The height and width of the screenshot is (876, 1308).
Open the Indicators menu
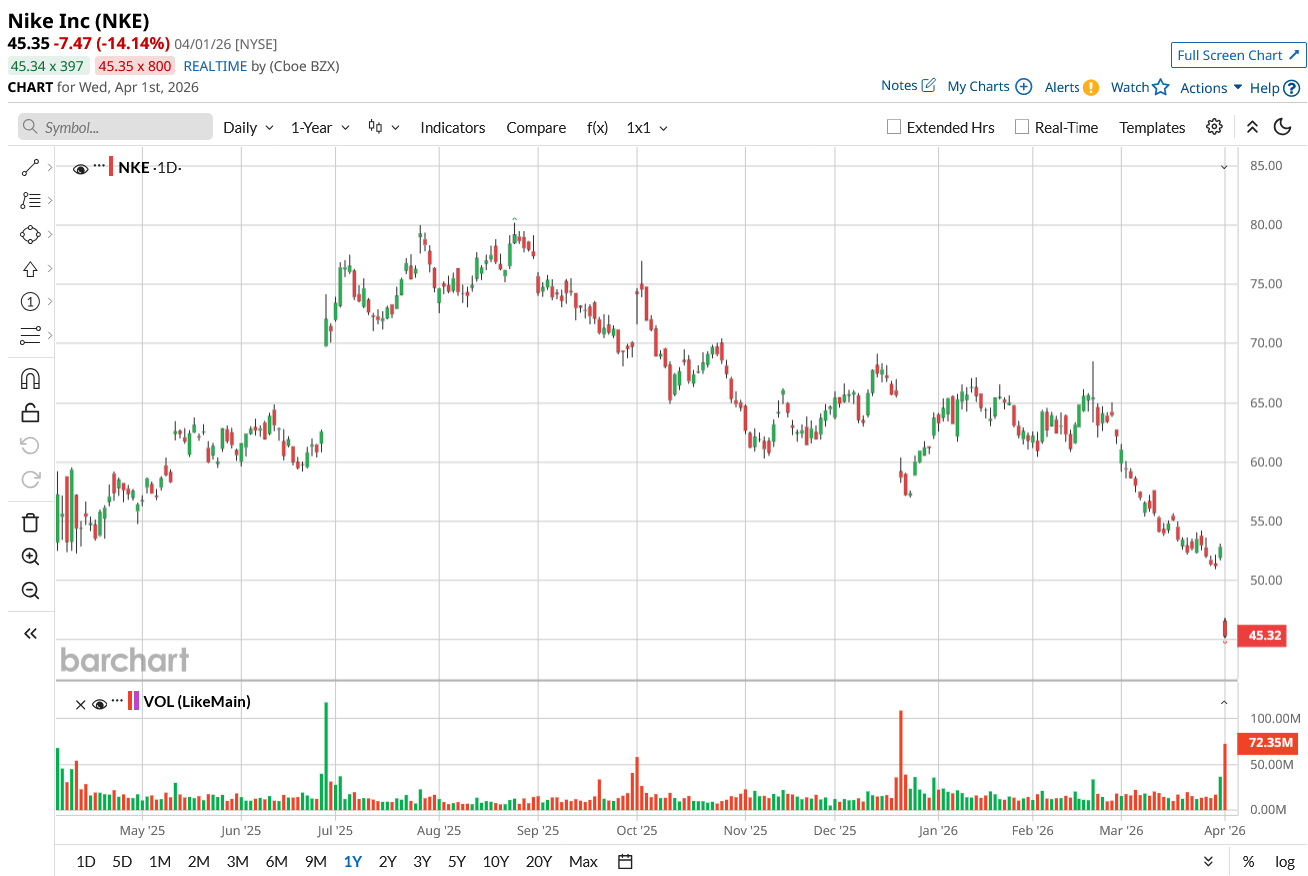click(x=453, y=127)
